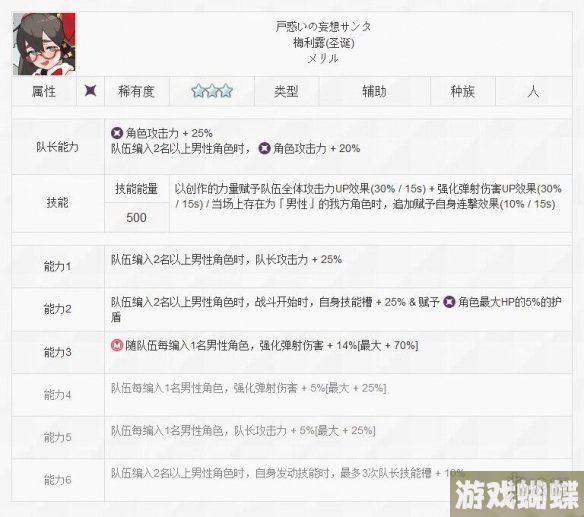584x517 pixels.
Task: Select the 能力4 greyed row label
Action: pos(58,394)
